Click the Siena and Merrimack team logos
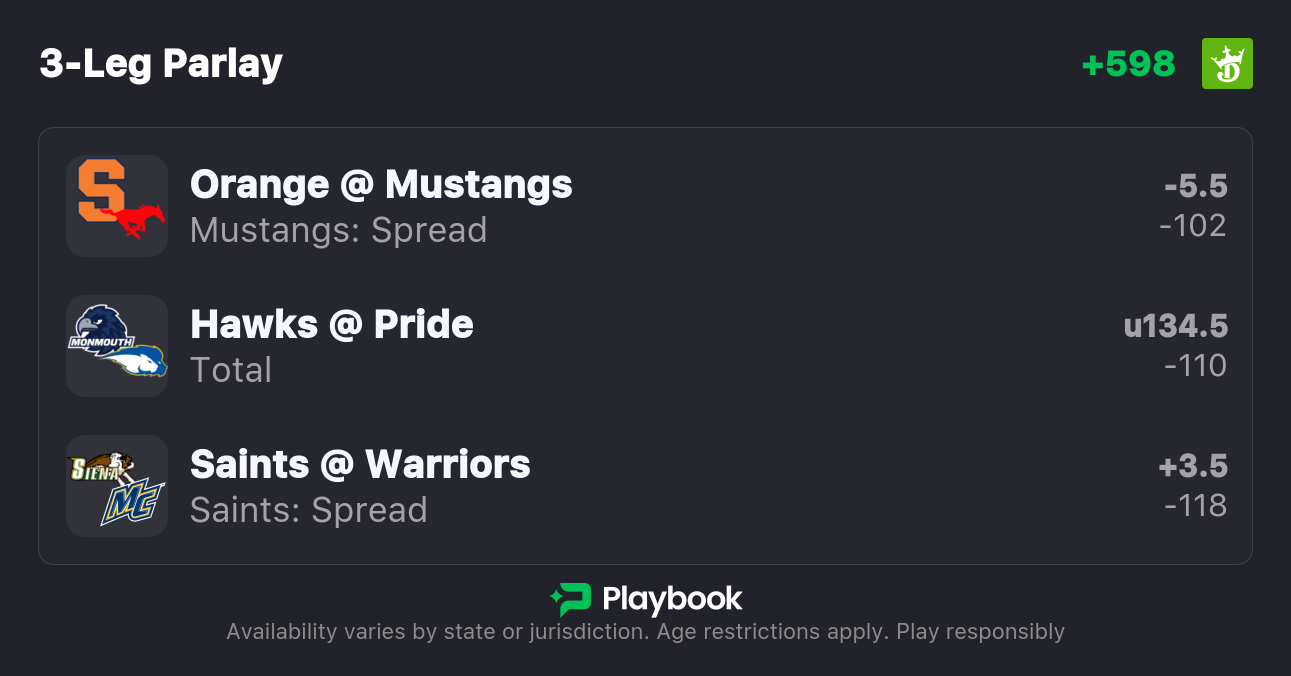 coord(117,486)
